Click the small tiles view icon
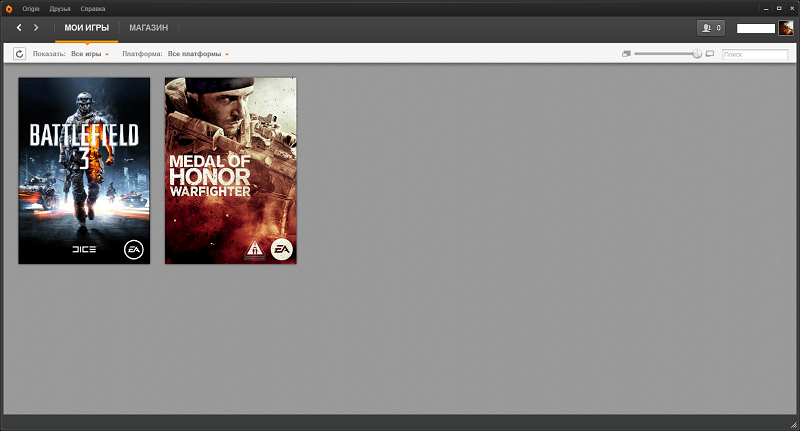 [x=626, y=54]
